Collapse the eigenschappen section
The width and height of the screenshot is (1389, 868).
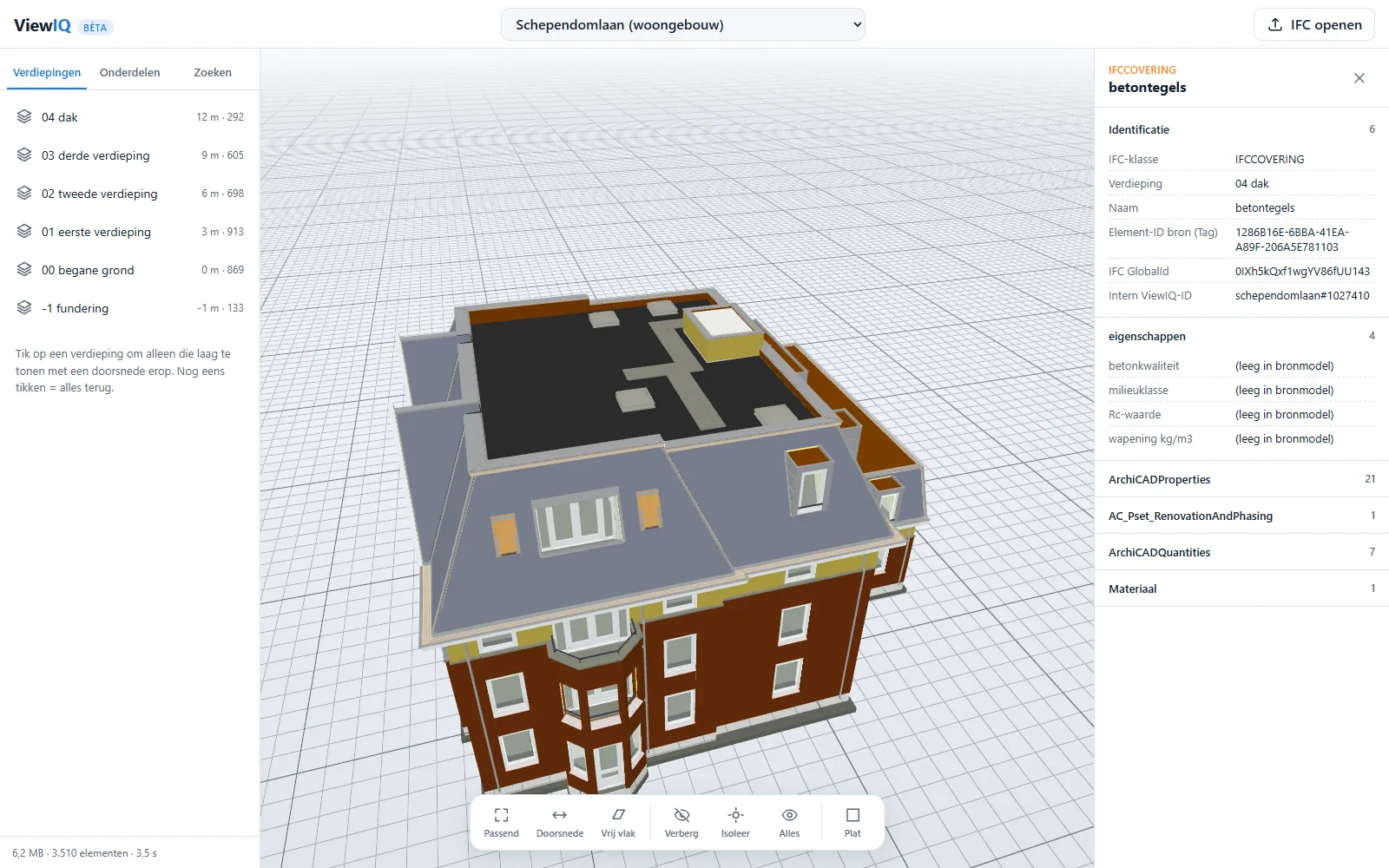(1241, 336)
